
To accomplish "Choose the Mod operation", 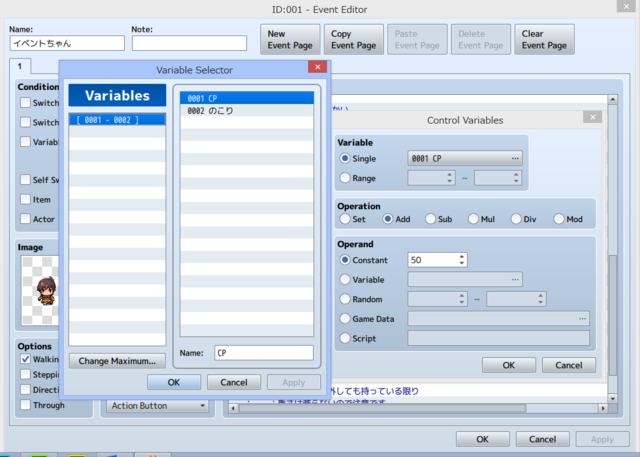I will point(559,219).
